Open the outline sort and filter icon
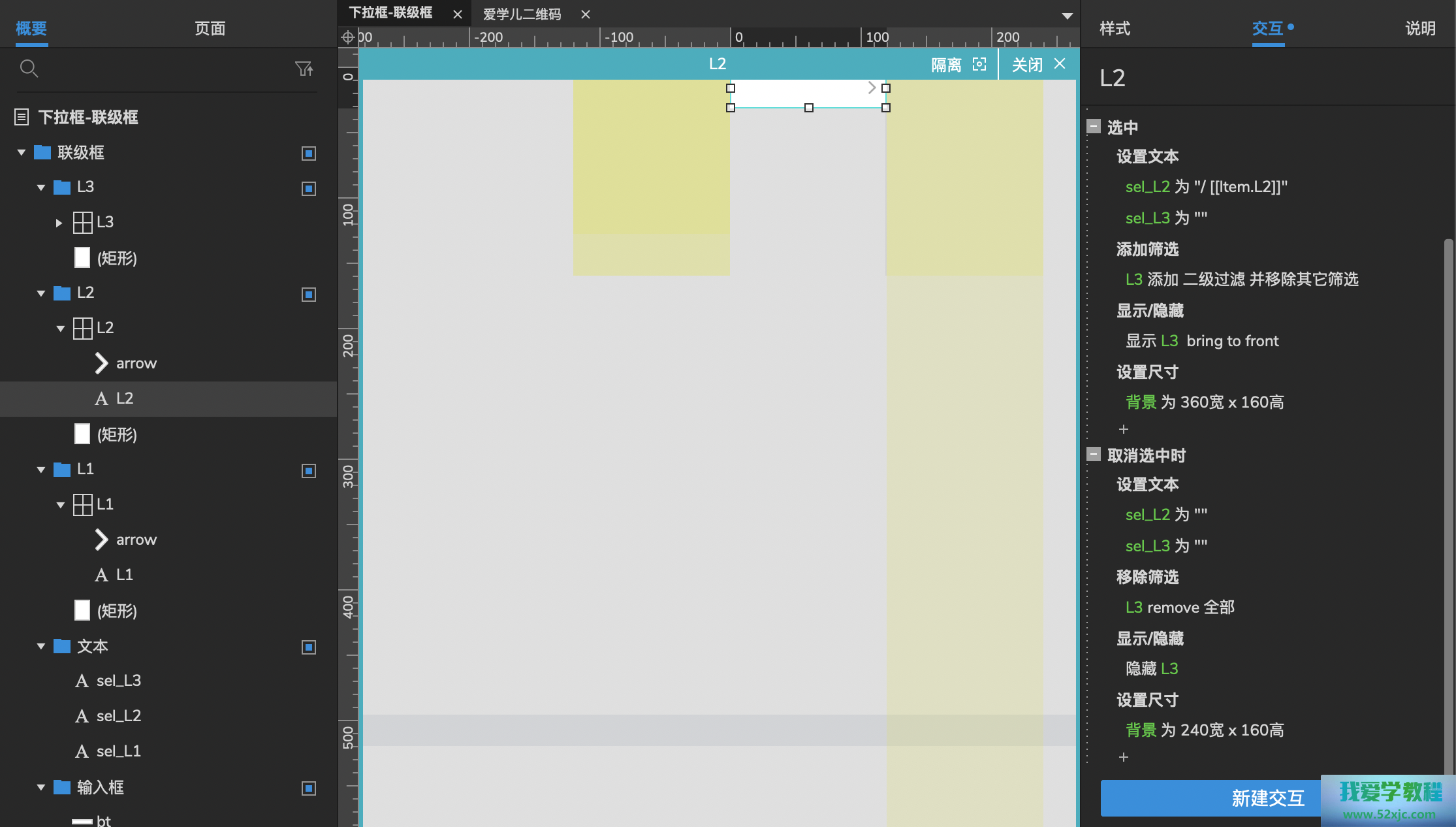 click(x=304, y=69)
